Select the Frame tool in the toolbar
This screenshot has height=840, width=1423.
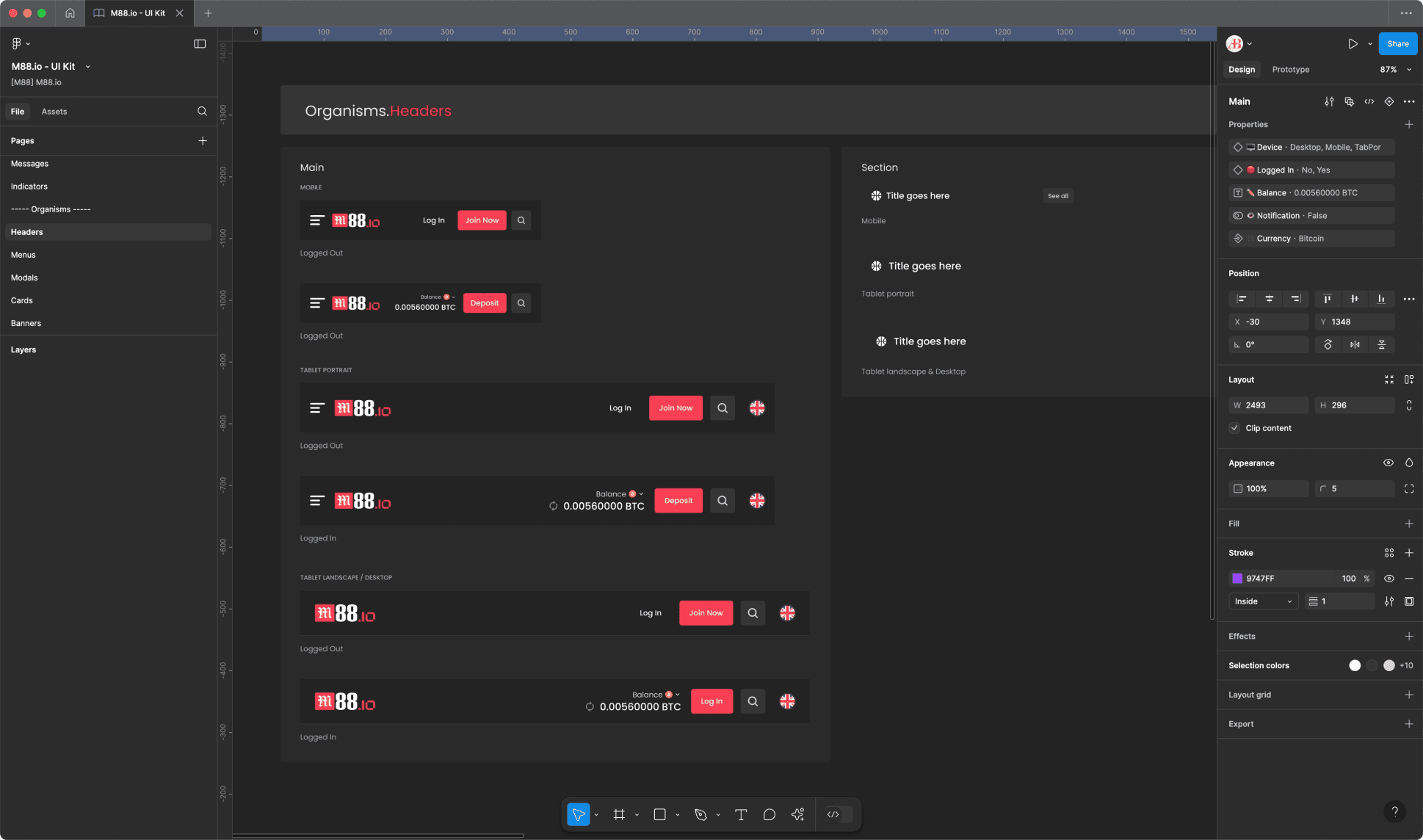click(620, 814)
